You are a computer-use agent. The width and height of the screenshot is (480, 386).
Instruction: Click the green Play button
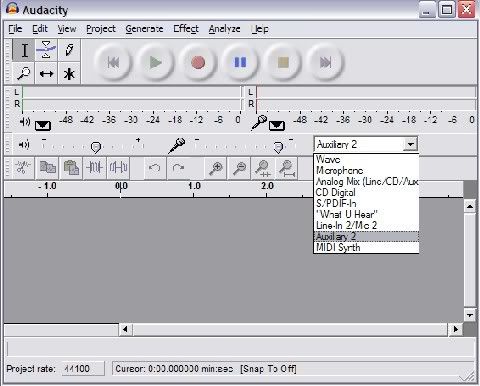pos(155,62)
